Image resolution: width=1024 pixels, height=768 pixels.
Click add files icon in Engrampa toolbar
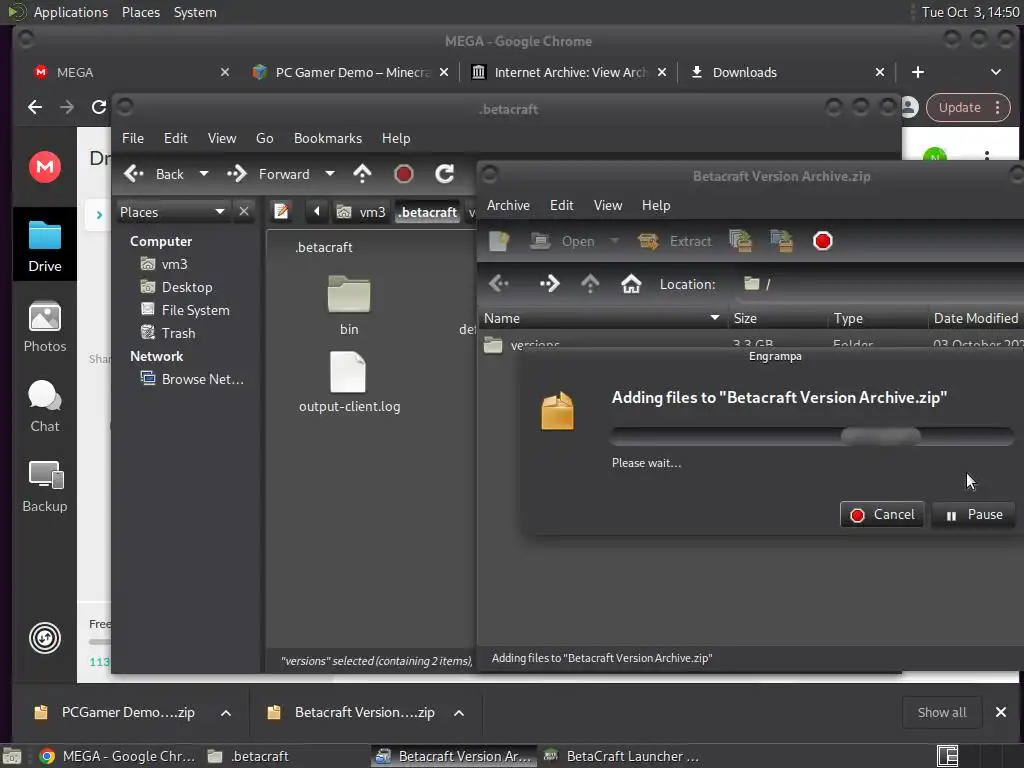[x=741, y=241]
